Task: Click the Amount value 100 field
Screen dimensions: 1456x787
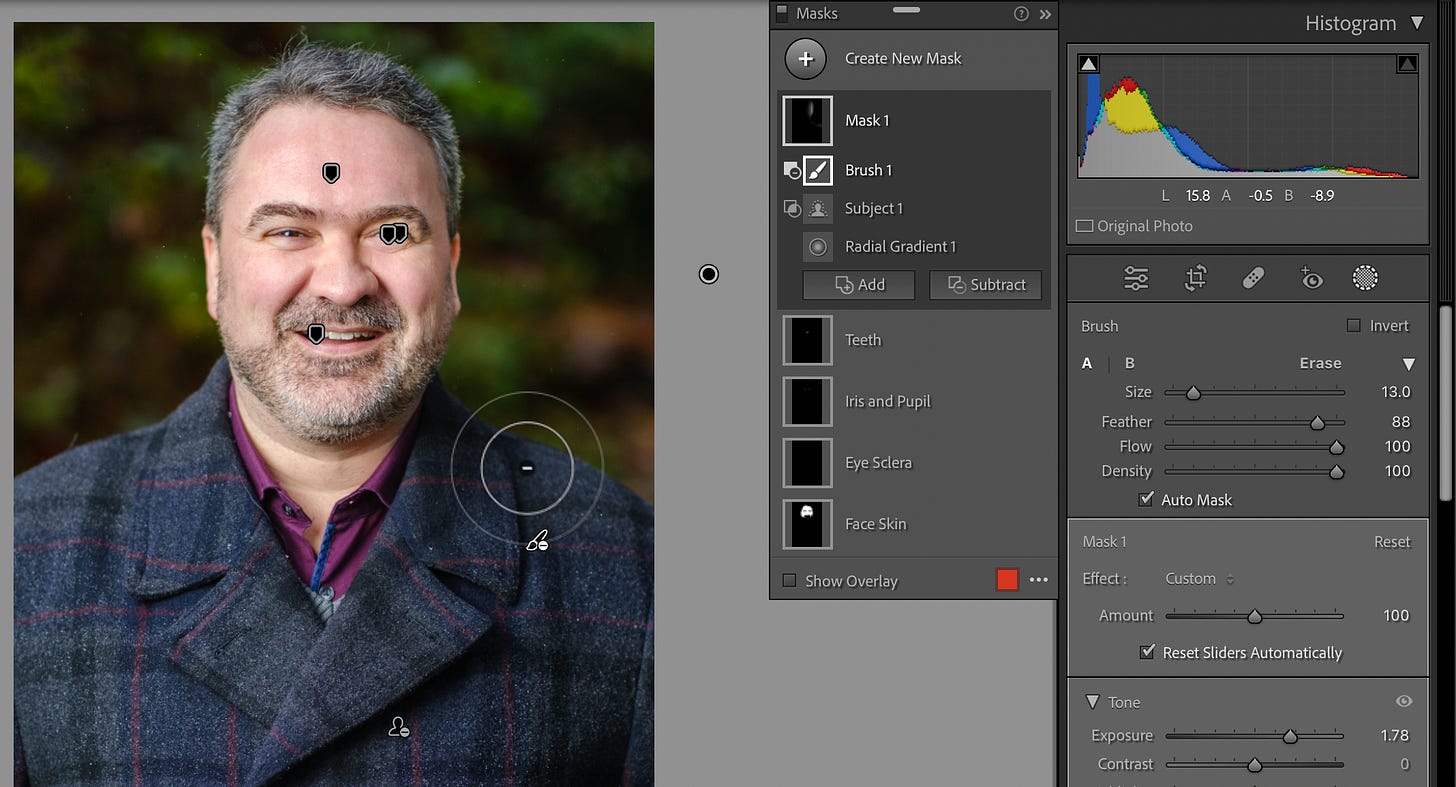Action: (x=1396, y=615)
